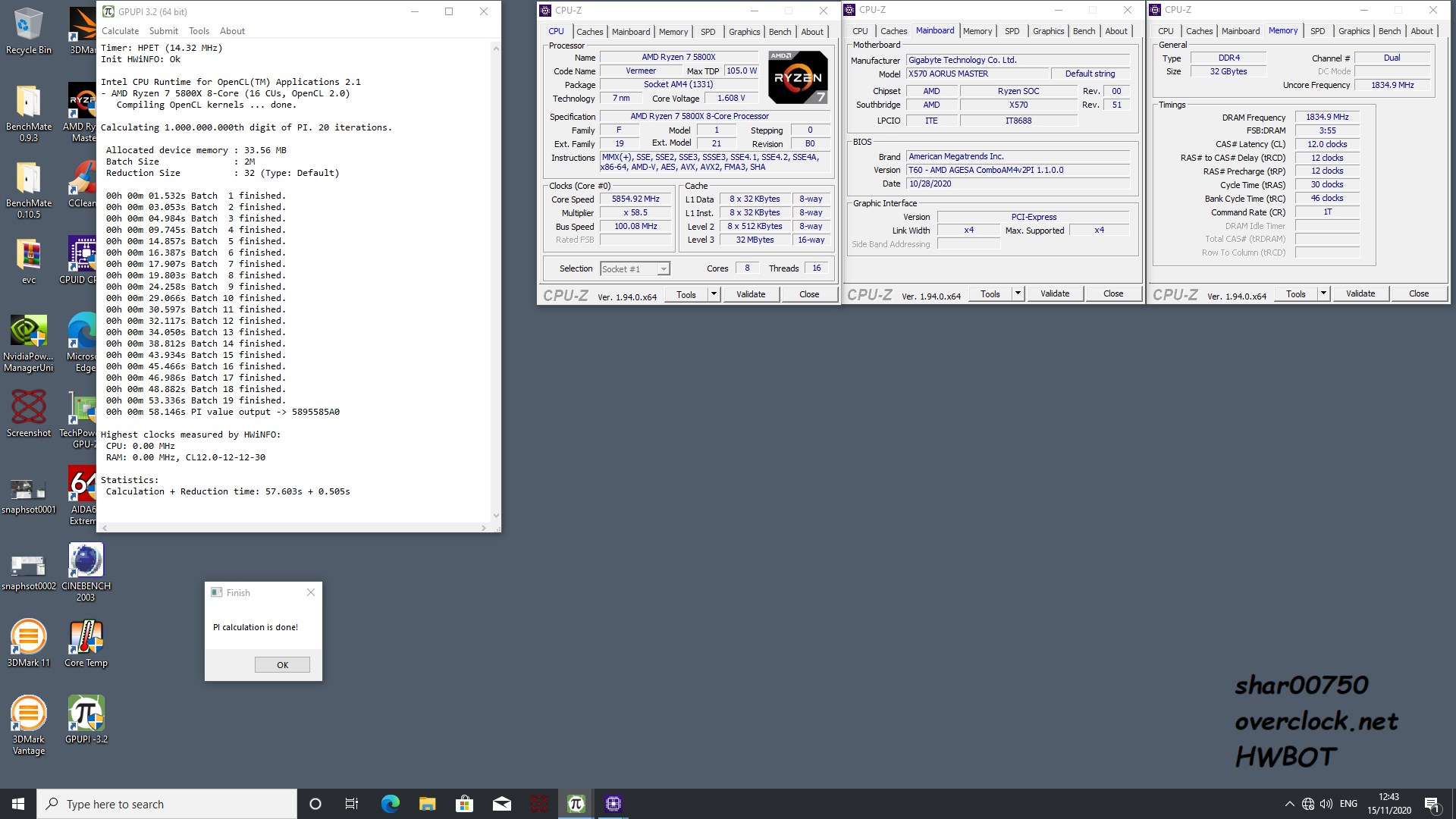Image resolution: width=1456 pixels, height=819 pixels.
Task: Open Microsoft Store from the taskbar
Action: 464,804
